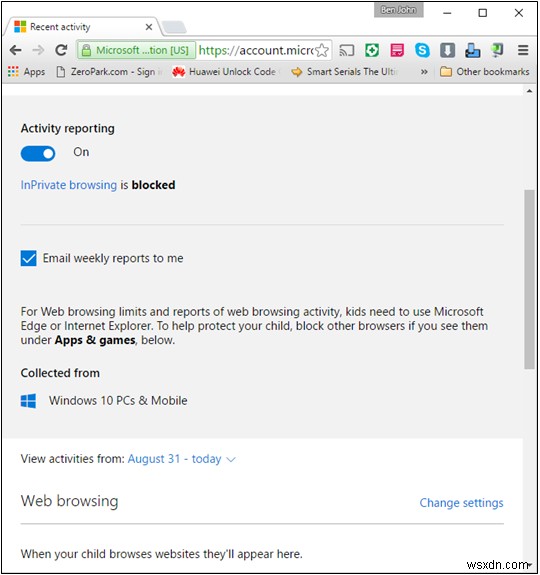This screenshot has width=540, height=575.
Task: Open the green pin extension icon
Action: click(497, 50)
